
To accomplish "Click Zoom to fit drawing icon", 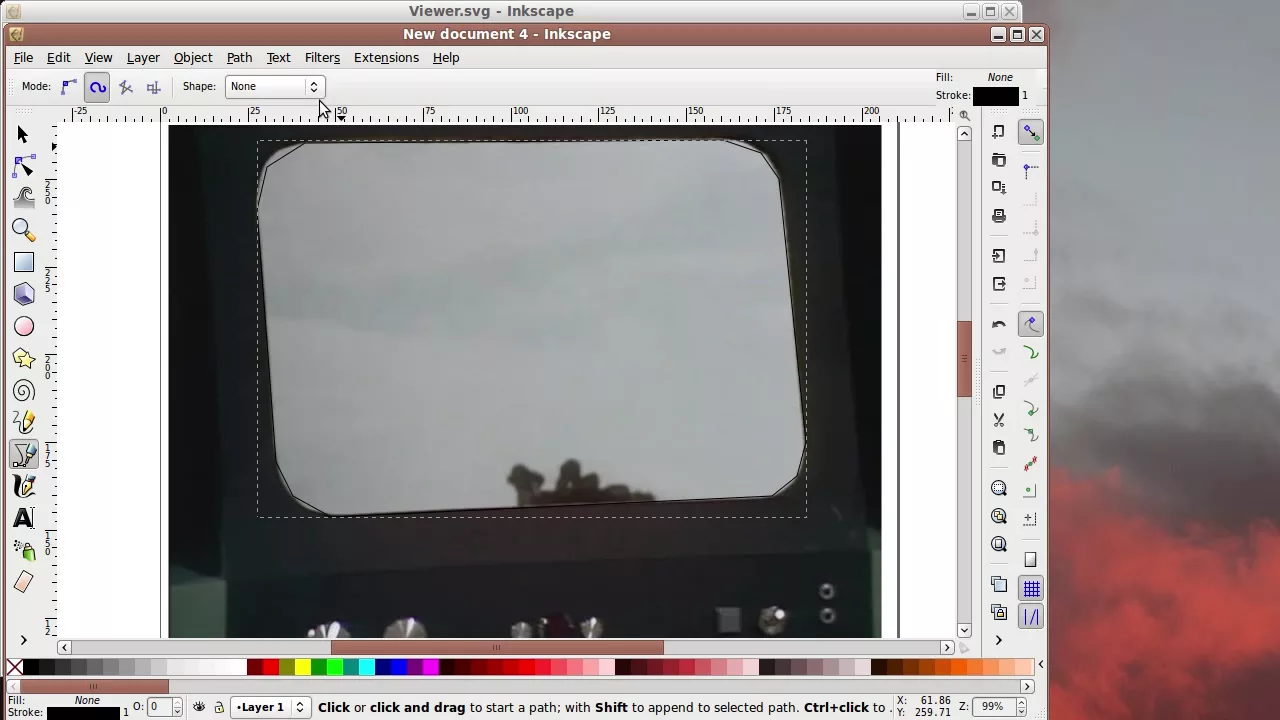I will tap(999, 516).
